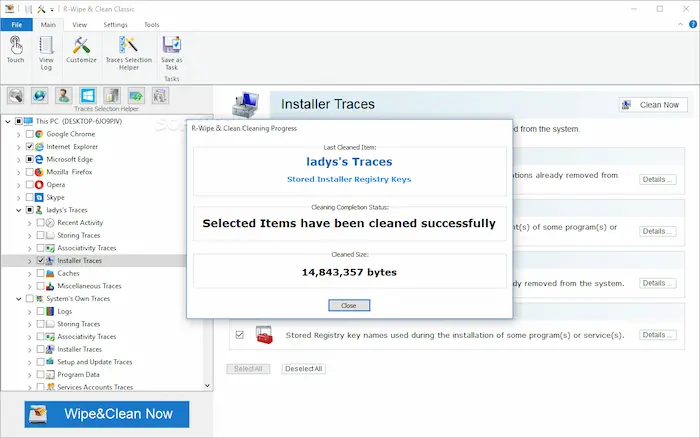This screenshot has height=438, width=700.
Task: Collapse the ribbon with the chevron
Action: [x=680, y=25]
